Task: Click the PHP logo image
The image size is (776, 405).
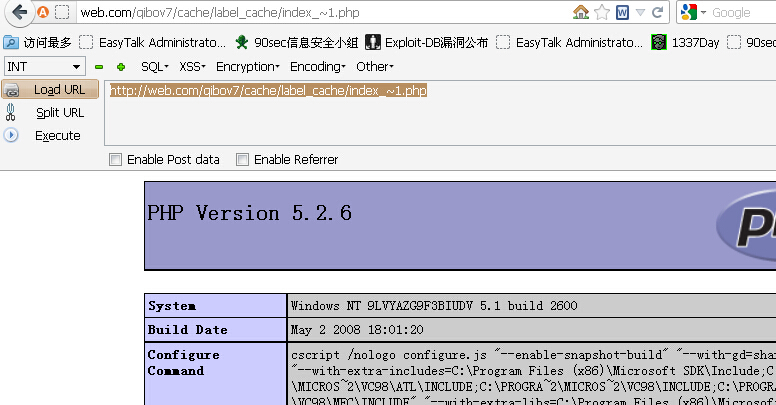Action: tap(746, 226)
